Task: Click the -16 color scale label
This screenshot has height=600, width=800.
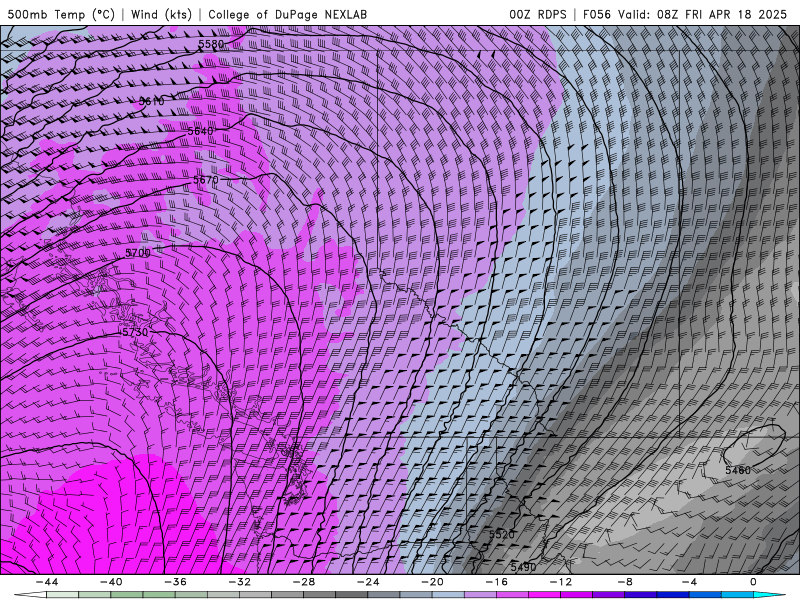Action: (x=497, y=582)
